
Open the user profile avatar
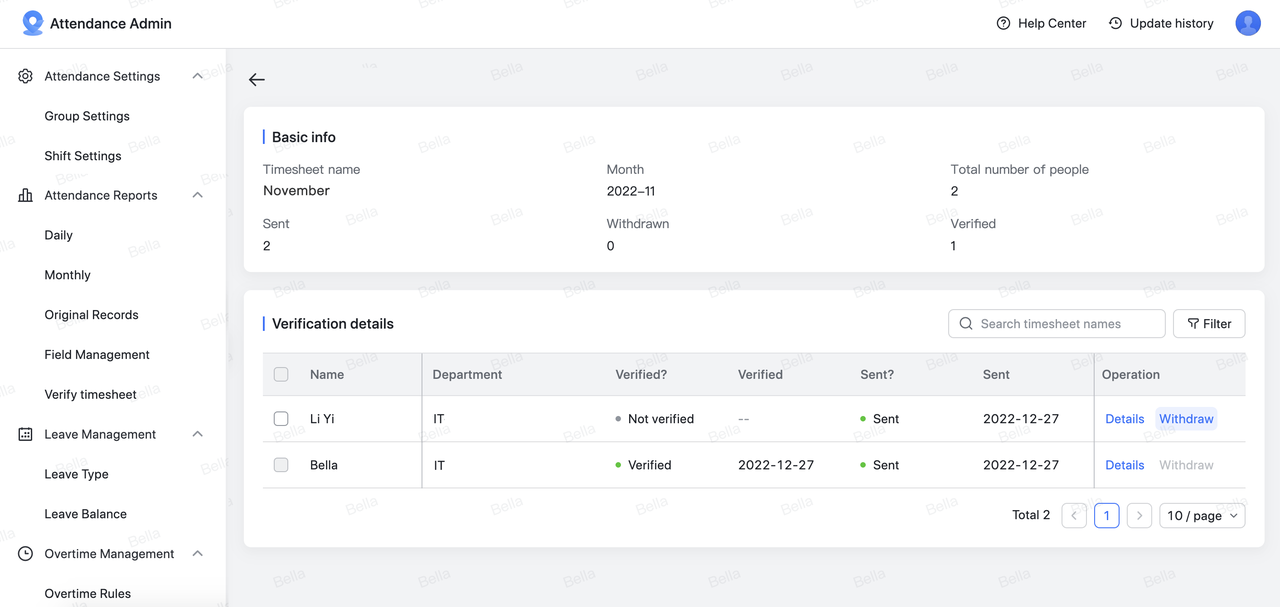coord(1247,23)
